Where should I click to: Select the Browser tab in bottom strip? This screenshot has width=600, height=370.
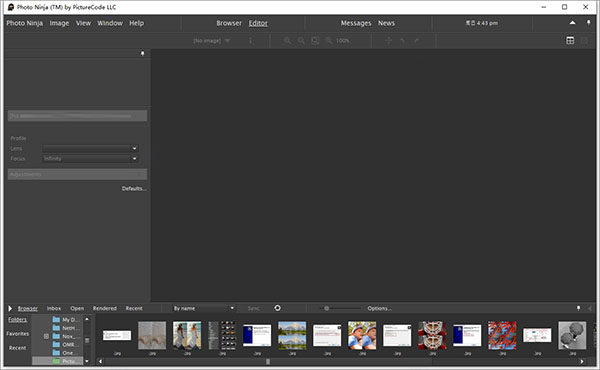28,308
